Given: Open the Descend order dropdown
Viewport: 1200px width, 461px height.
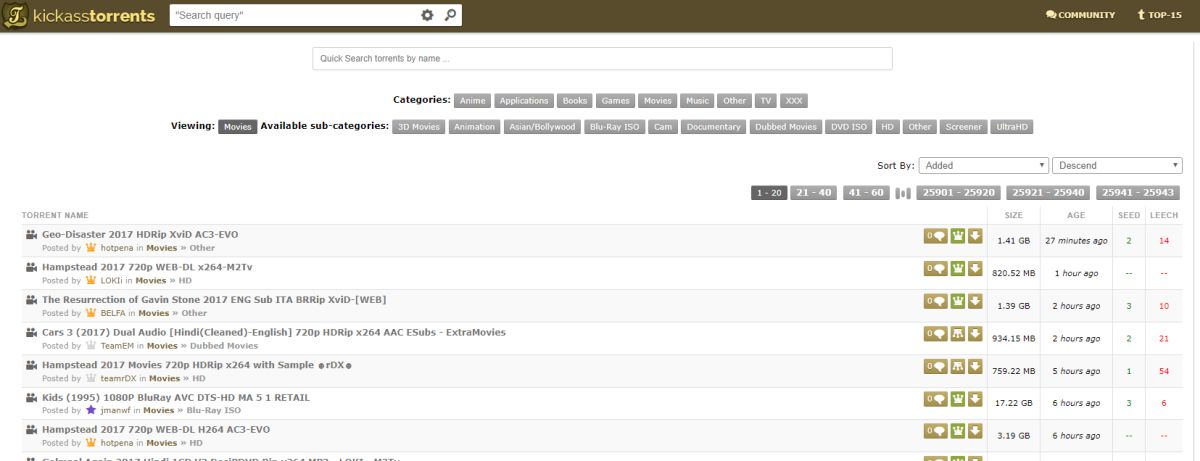Looking at the screenshot, I should click(1117, 165).
